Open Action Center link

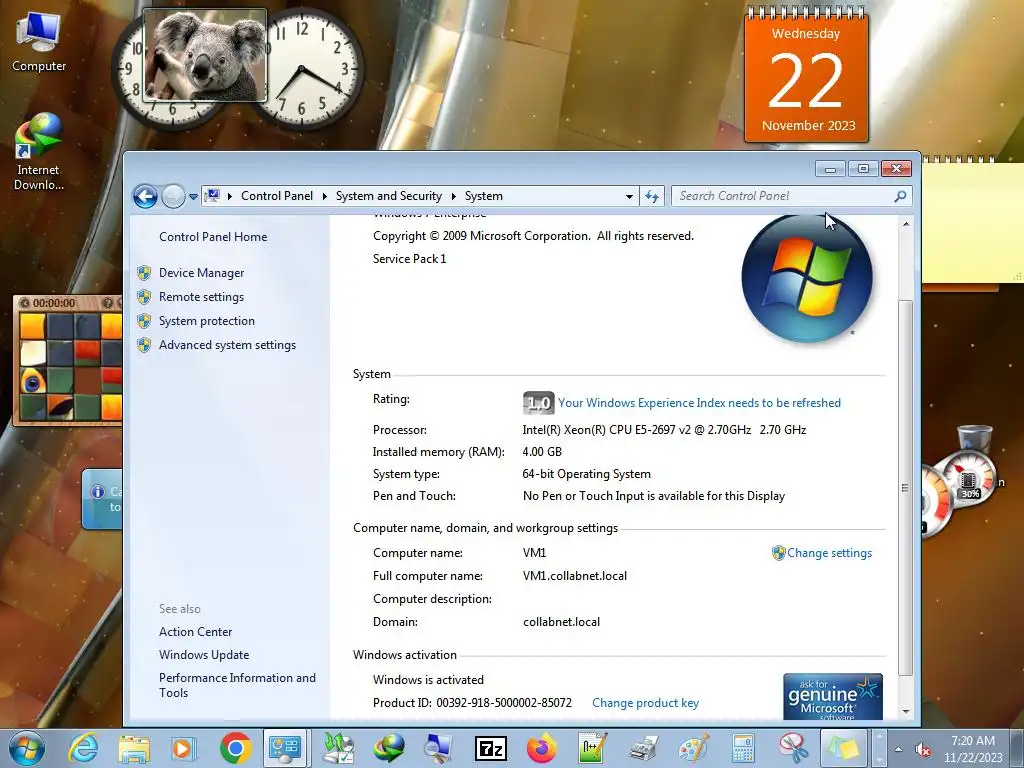click(195, 632)
